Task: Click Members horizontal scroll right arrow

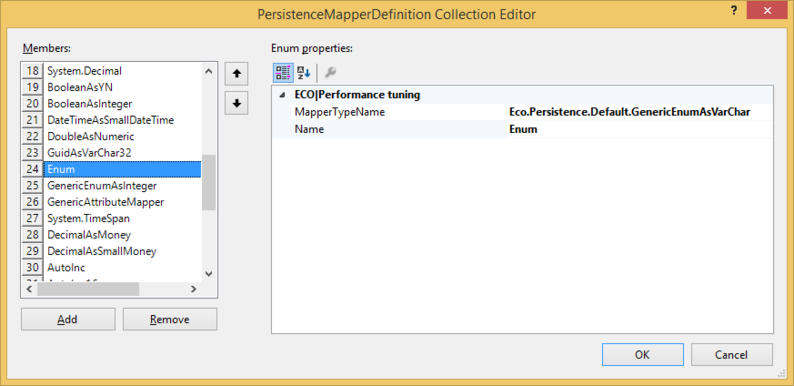Action: coord(193,289)
